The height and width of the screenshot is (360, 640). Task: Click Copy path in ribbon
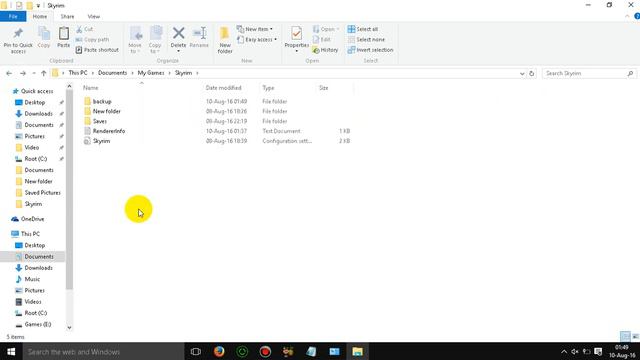coord(92,40)
